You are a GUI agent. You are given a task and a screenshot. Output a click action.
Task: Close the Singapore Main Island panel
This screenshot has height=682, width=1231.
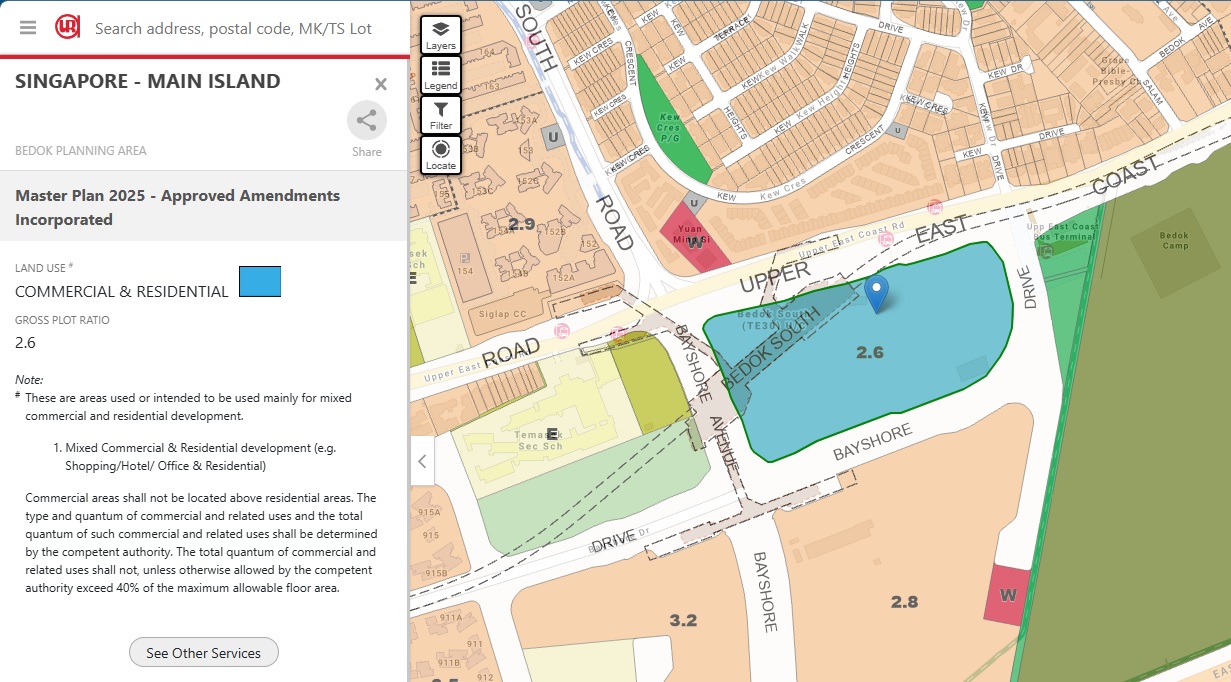(380, 84)
